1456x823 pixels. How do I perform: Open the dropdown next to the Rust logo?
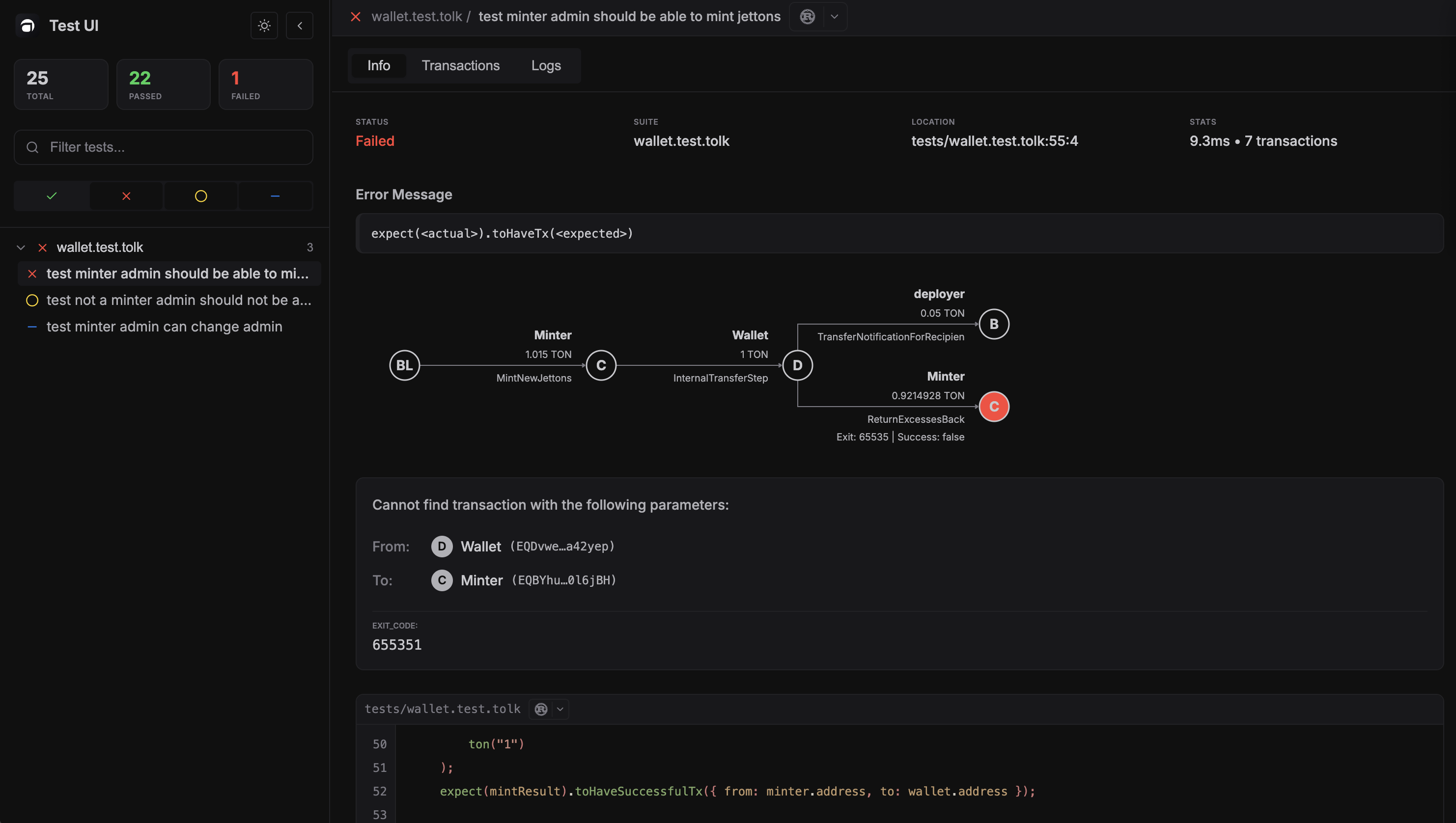click(x=834, y=16)
